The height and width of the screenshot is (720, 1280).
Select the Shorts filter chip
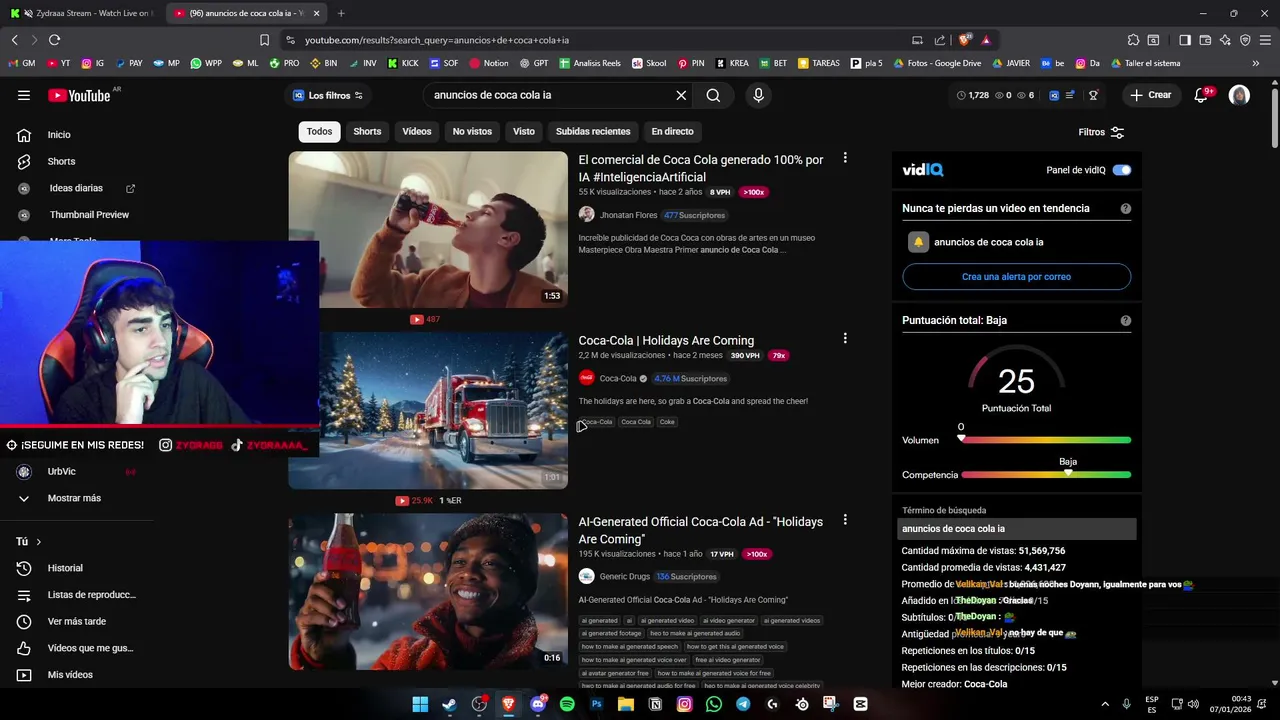pos(367,131)
